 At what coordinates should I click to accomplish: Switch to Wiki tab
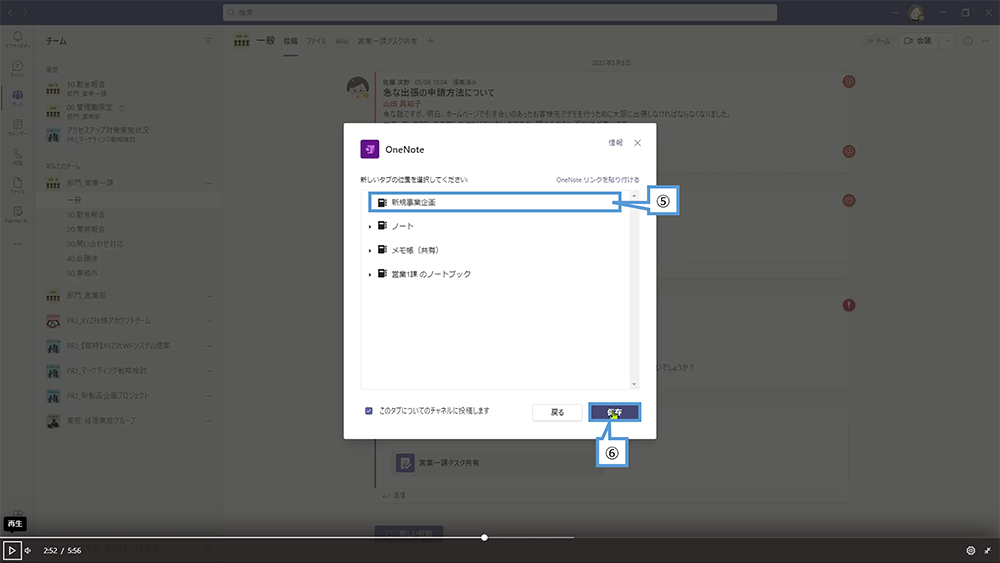pyautogui.click(x=342, y=41)
